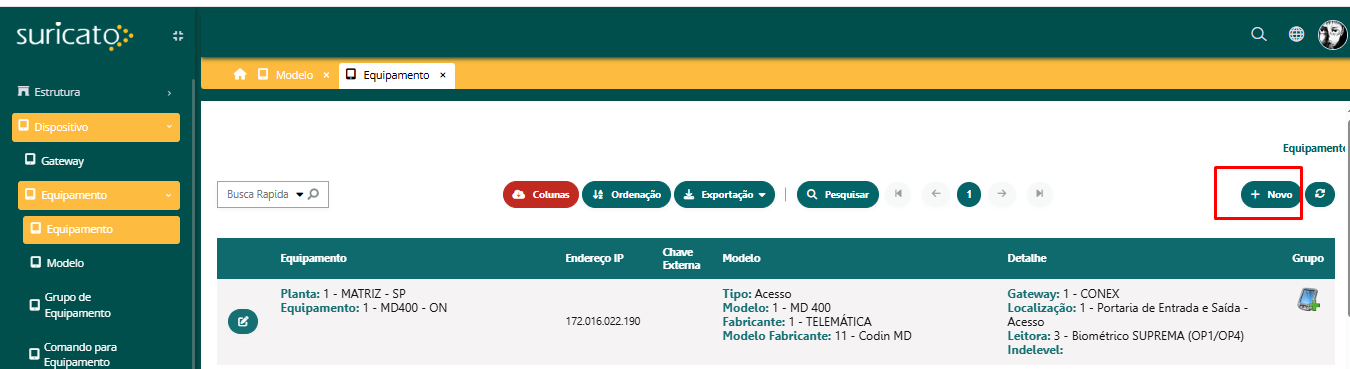This screenshot has width=1350, height=369.
Task: Go to the previous page arrow
Action: click(935, 194)
